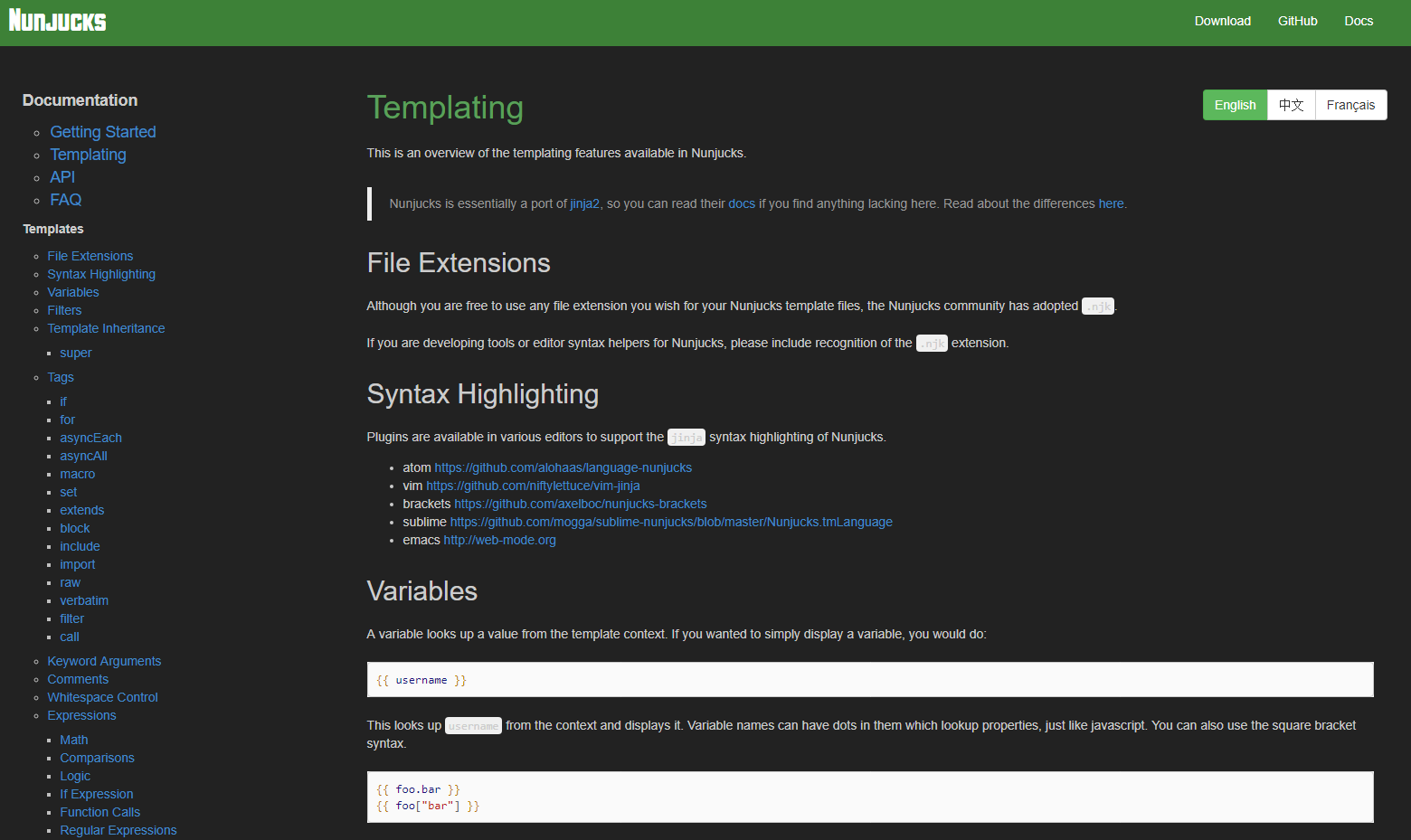Click the 'File Extensions' main heading

pos(459,263)
